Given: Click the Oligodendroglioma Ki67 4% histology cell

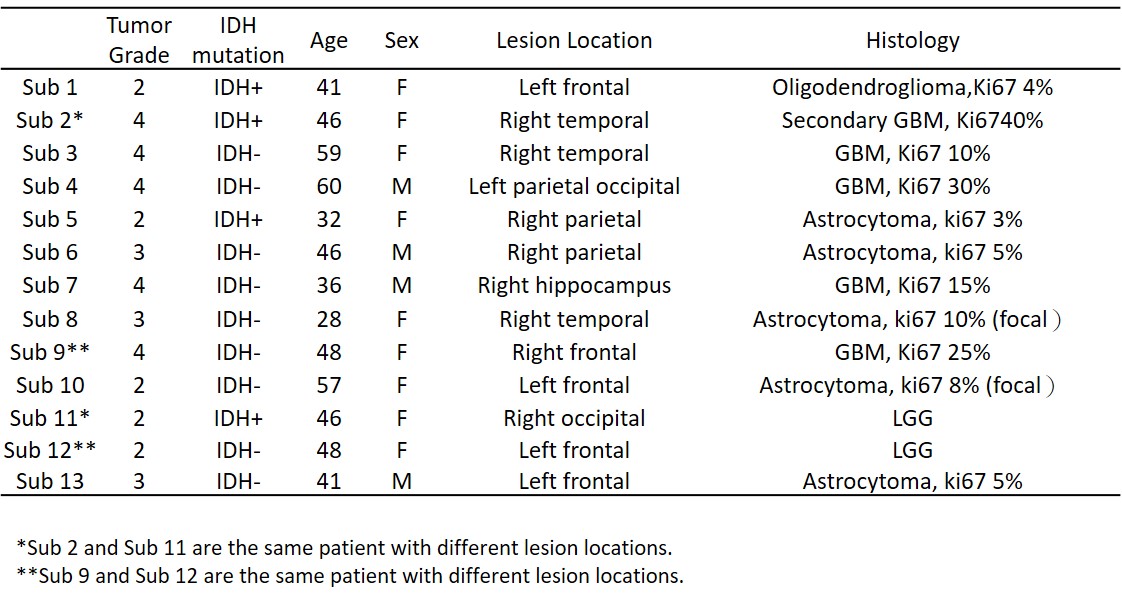Looking at the screenshot, I should [x=912, y=88].
